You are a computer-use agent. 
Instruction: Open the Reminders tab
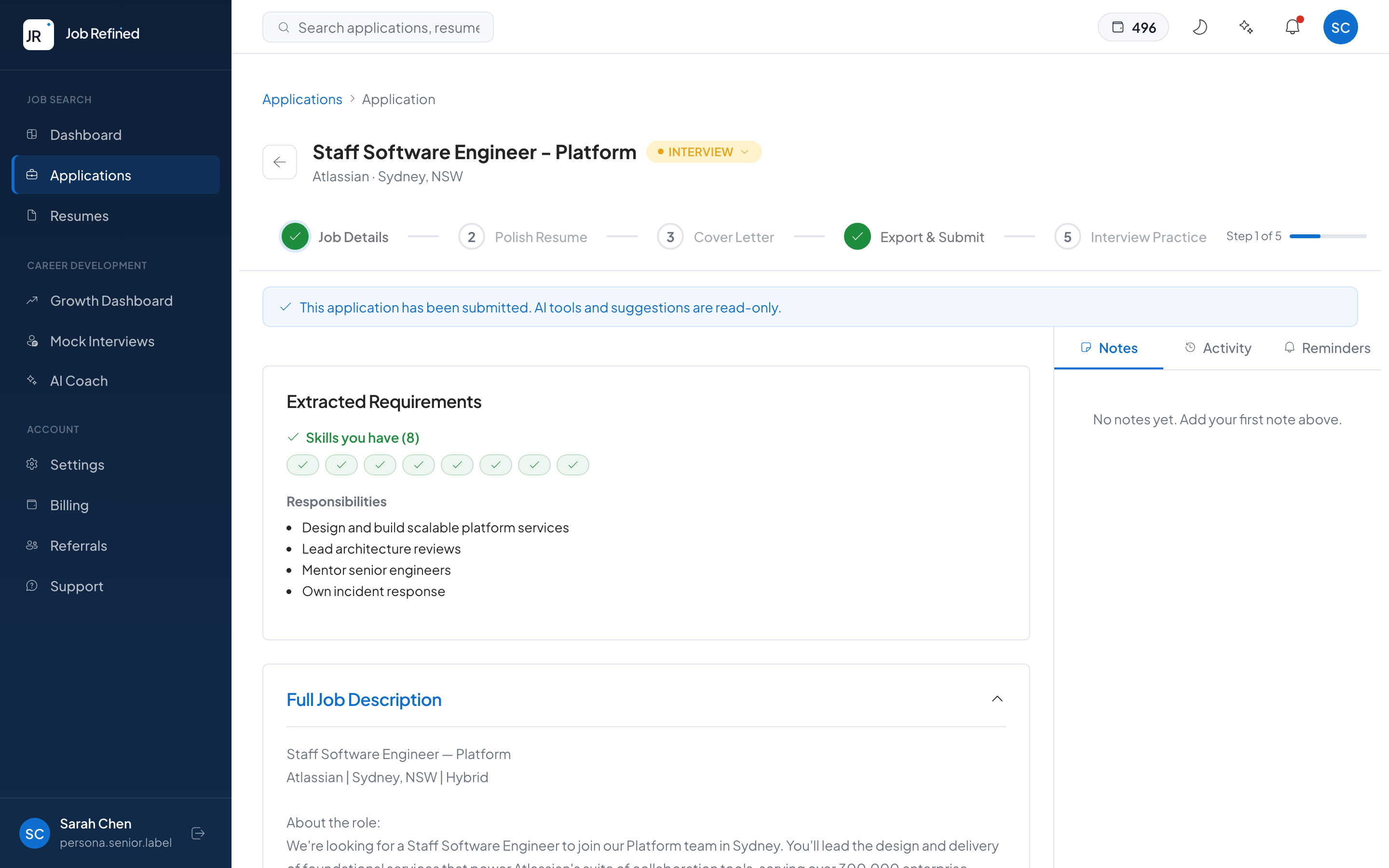click(1327, 347)
